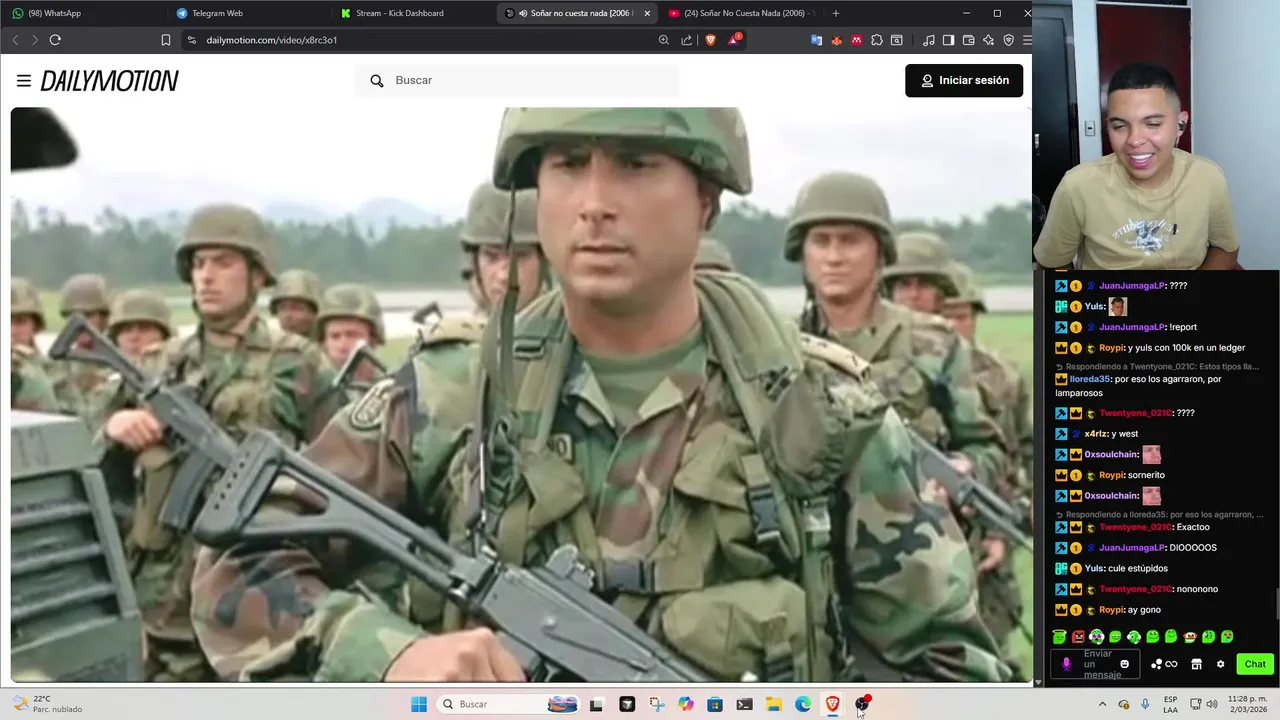Bookmark this page

click(x=166, y=40)
